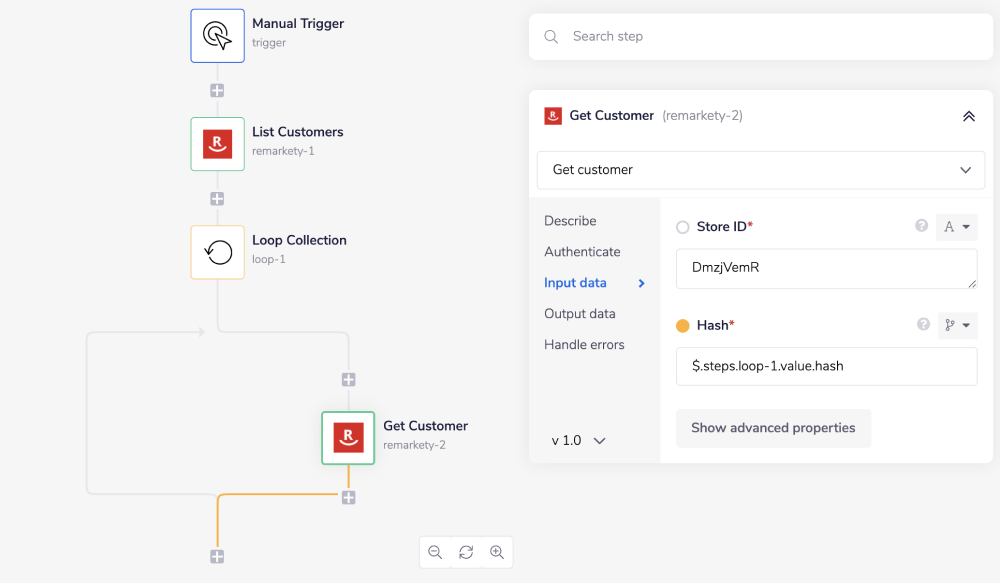This screenshot has height=584, width=1000.
Task: Open the Store ID input type dropdown
Action: coord(957,227)
